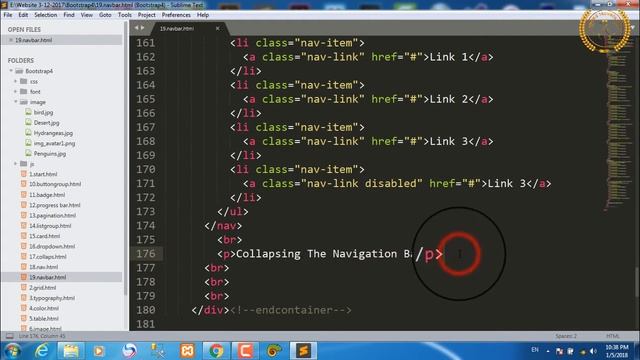Open the Find menu
Screen dimensions: 640x360
[x=69, y=15]
